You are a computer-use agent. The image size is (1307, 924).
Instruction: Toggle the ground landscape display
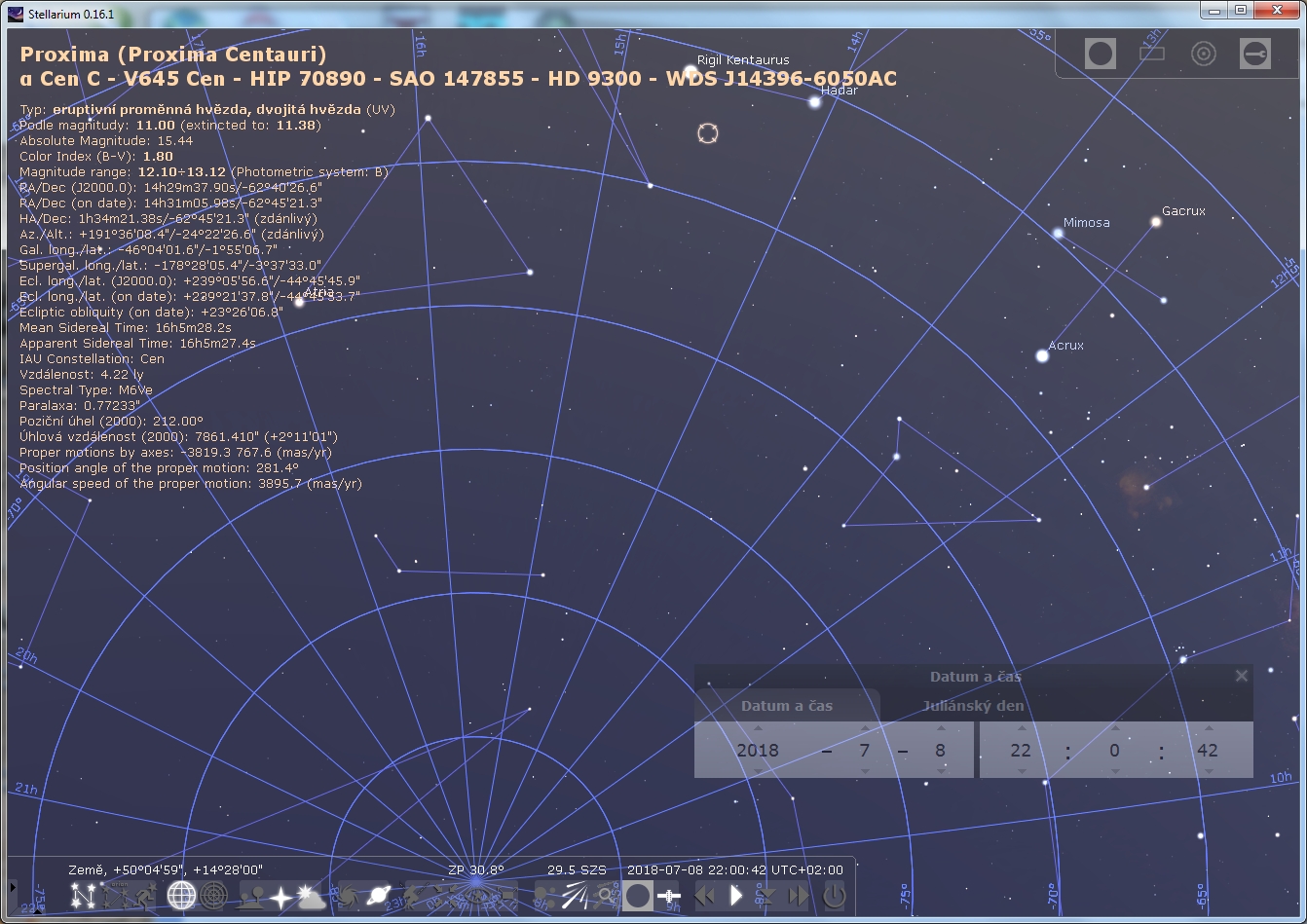pyautogui.click(x=252, y=896)
